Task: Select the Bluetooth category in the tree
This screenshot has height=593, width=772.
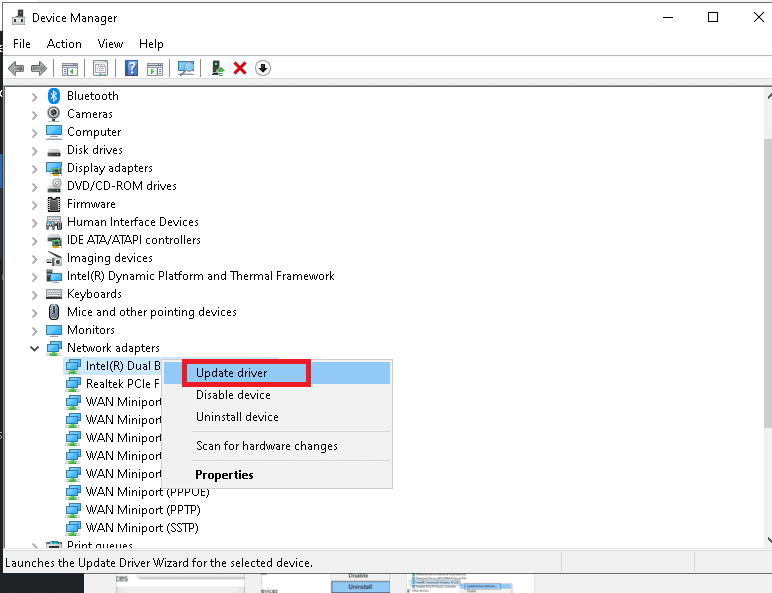Action: click(92, 96)
